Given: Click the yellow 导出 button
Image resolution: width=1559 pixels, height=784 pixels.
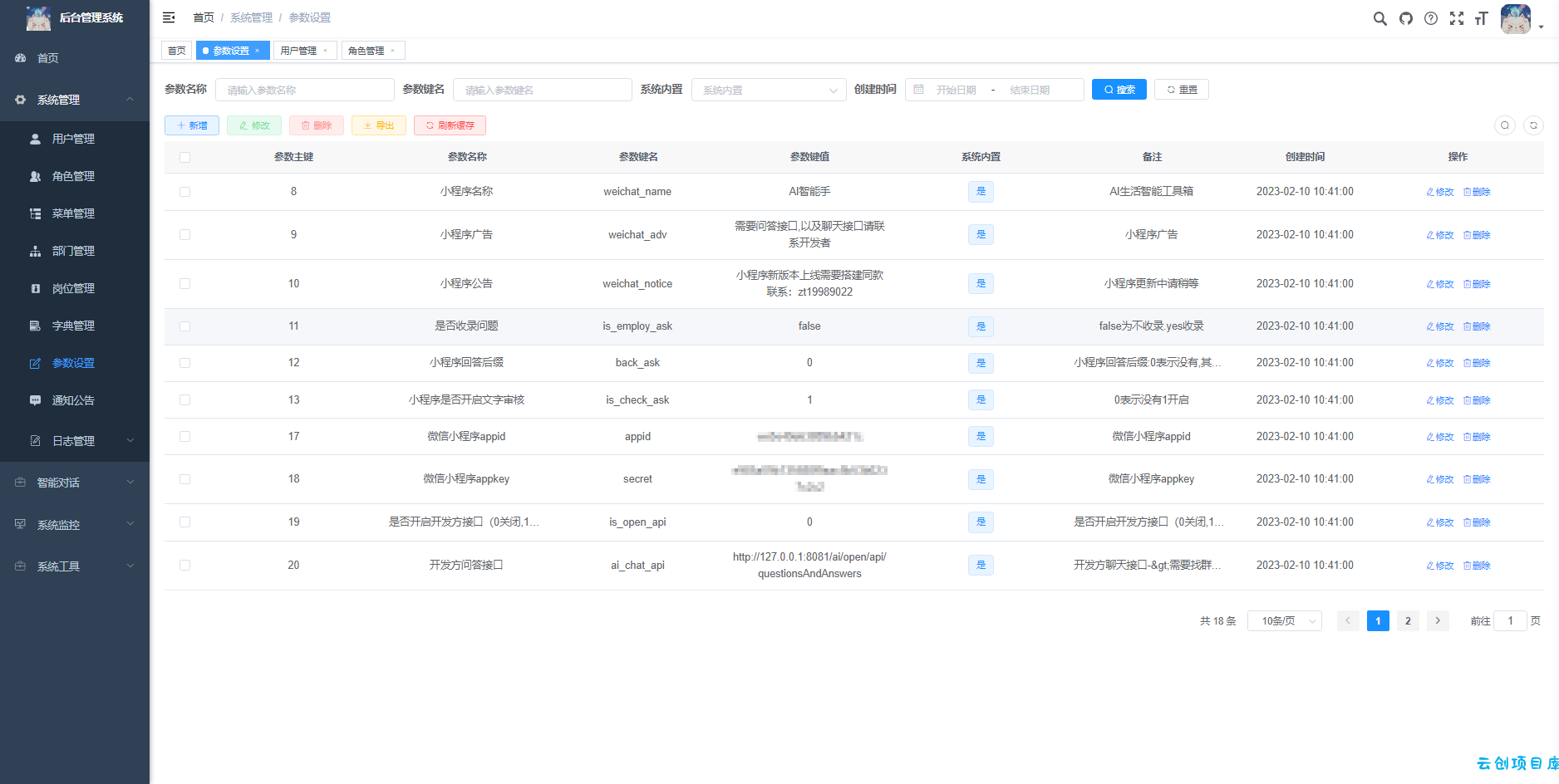Looking at the screenshot, I should click(379, 125).
